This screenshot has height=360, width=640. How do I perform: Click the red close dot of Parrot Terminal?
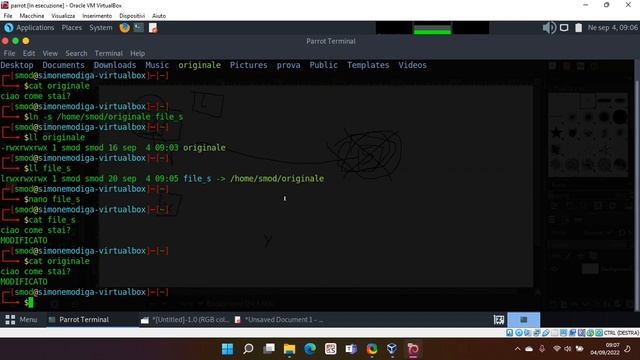click(5, 41)
